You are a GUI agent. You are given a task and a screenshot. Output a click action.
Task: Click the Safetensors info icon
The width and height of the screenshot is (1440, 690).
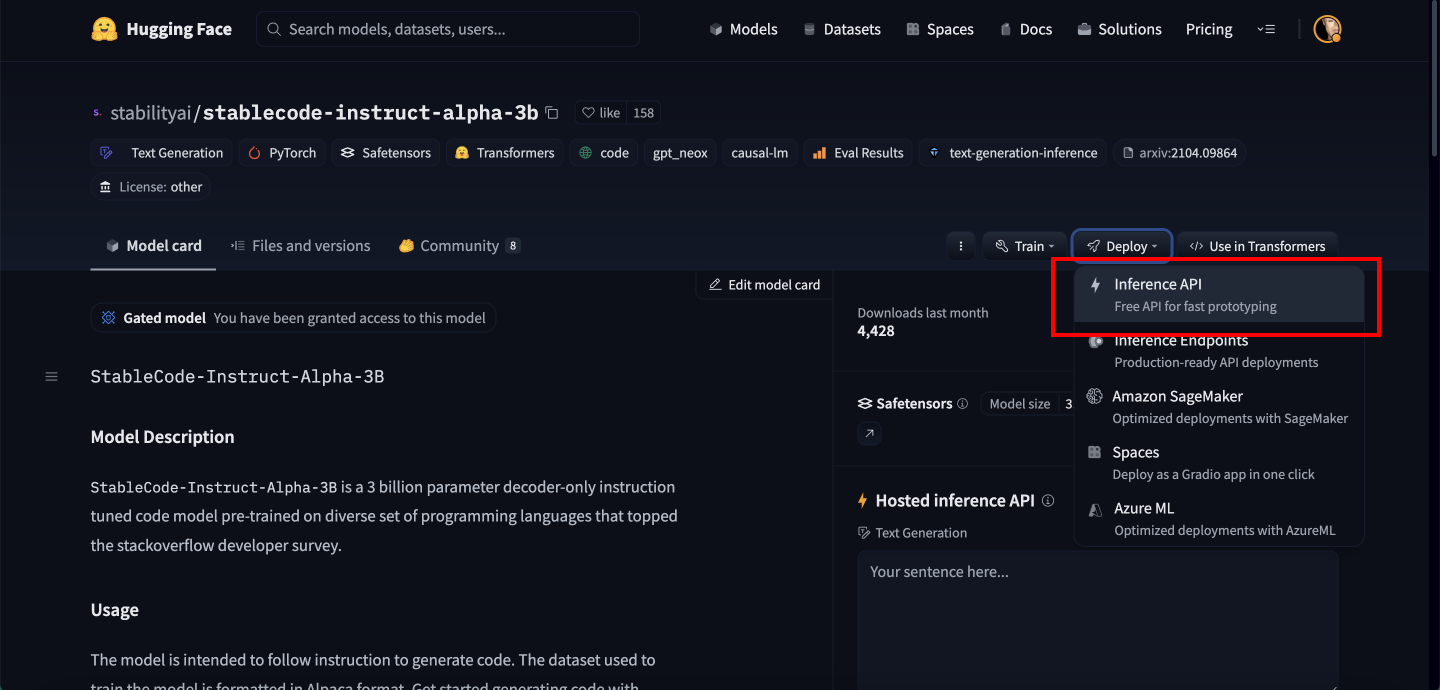tap(962, 404)
